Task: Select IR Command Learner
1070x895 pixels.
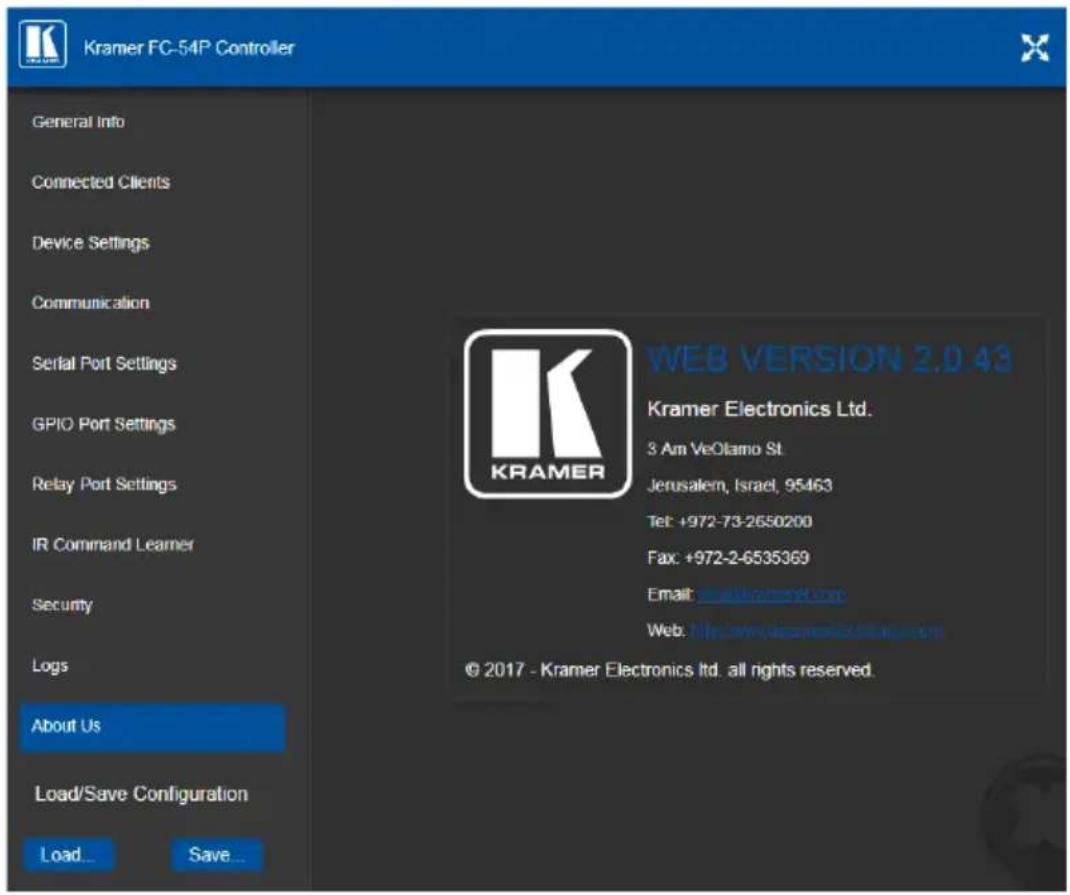Action: coord(113,544)
